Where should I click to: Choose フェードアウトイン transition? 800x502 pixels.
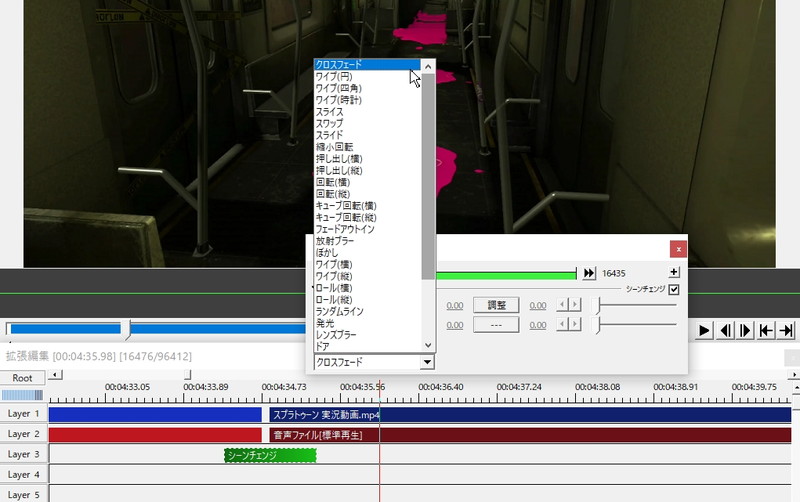(x=367, y=229)
